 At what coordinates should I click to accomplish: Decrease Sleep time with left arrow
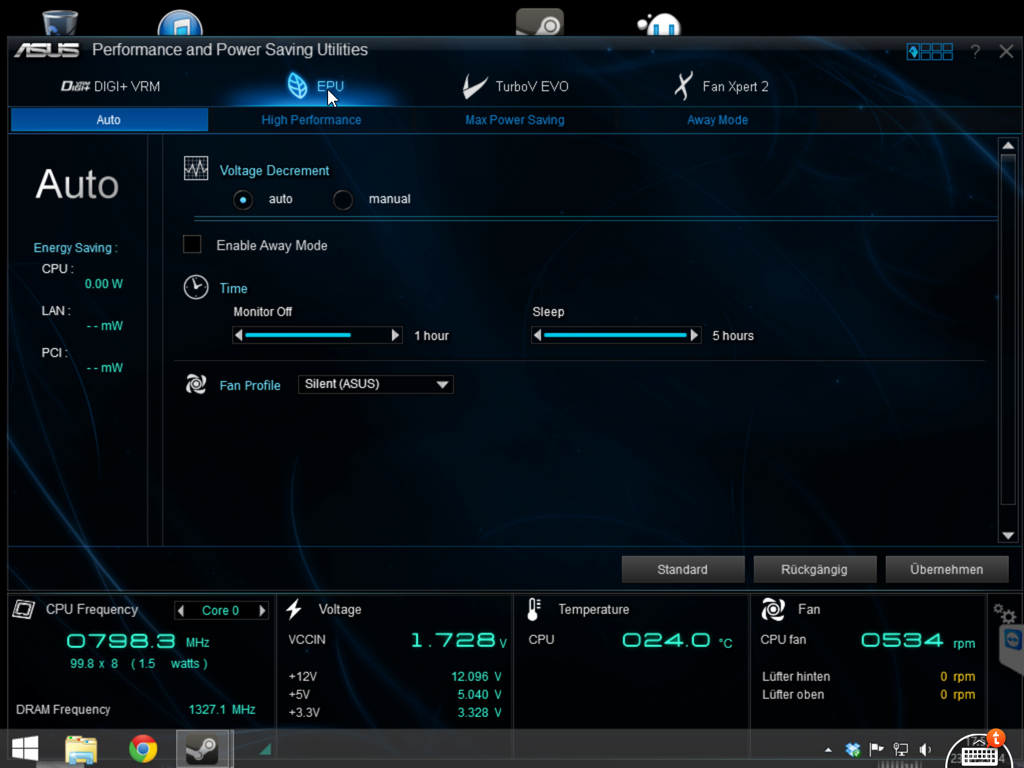pos(537,335)
